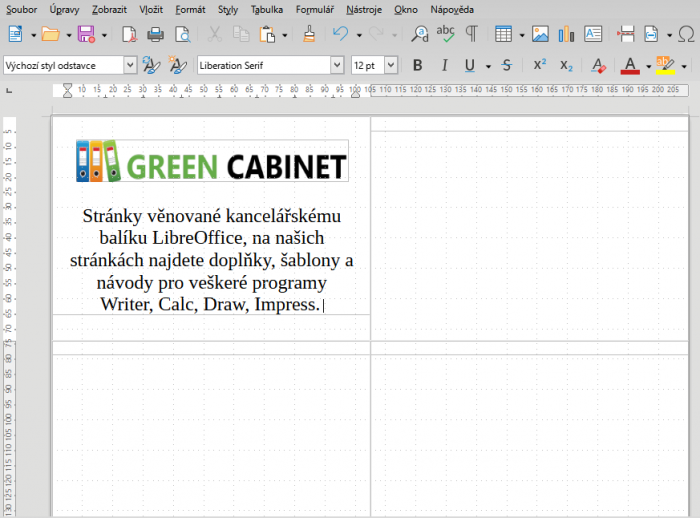Open the Úpravy menu
The image size is (700, 518).
(x=64, y=9)
